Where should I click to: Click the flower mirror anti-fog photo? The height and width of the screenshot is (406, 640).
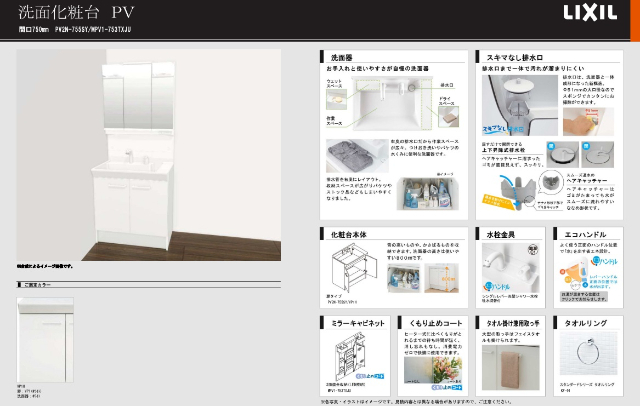point(433,370)
